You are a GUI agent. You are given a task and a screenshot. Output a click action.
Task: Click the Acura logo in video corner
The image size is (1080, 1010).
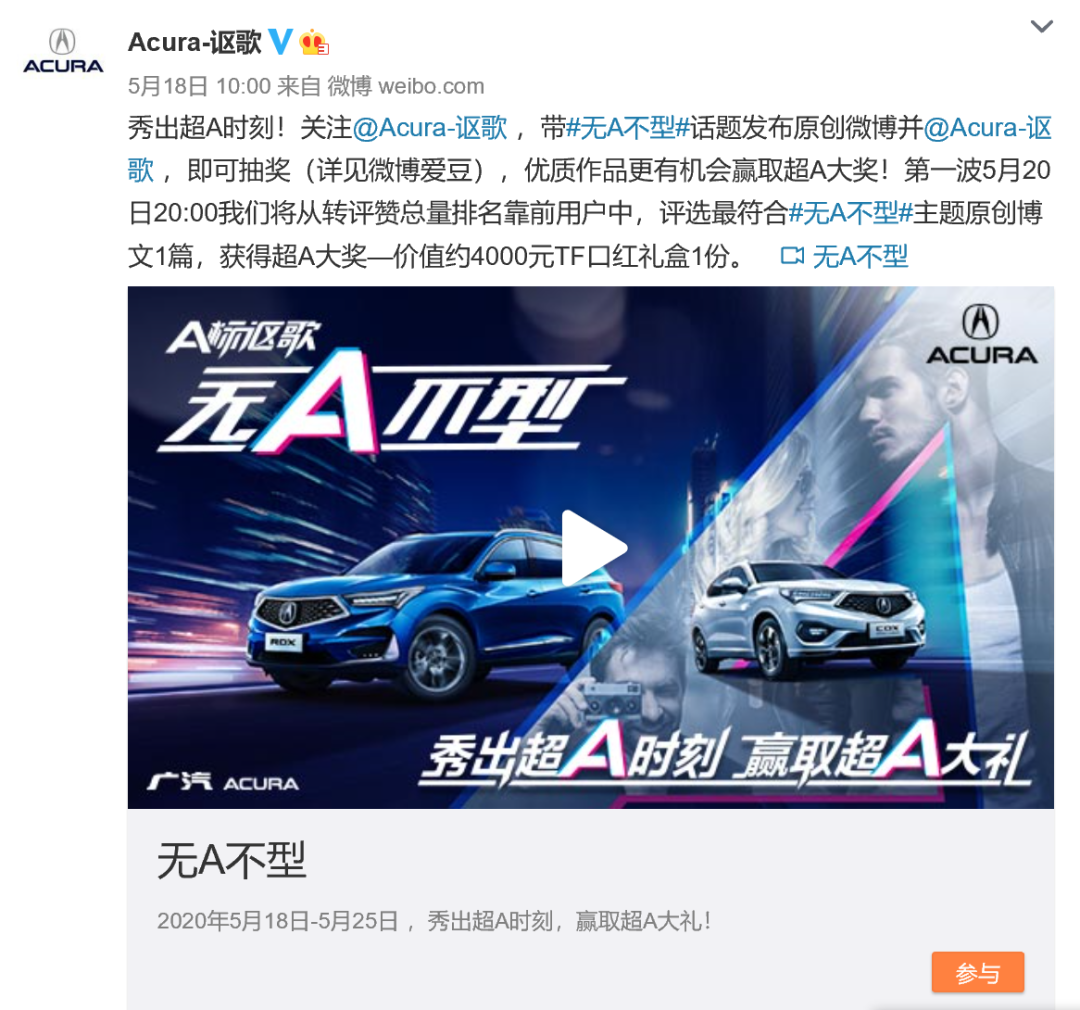coord(982,335)
